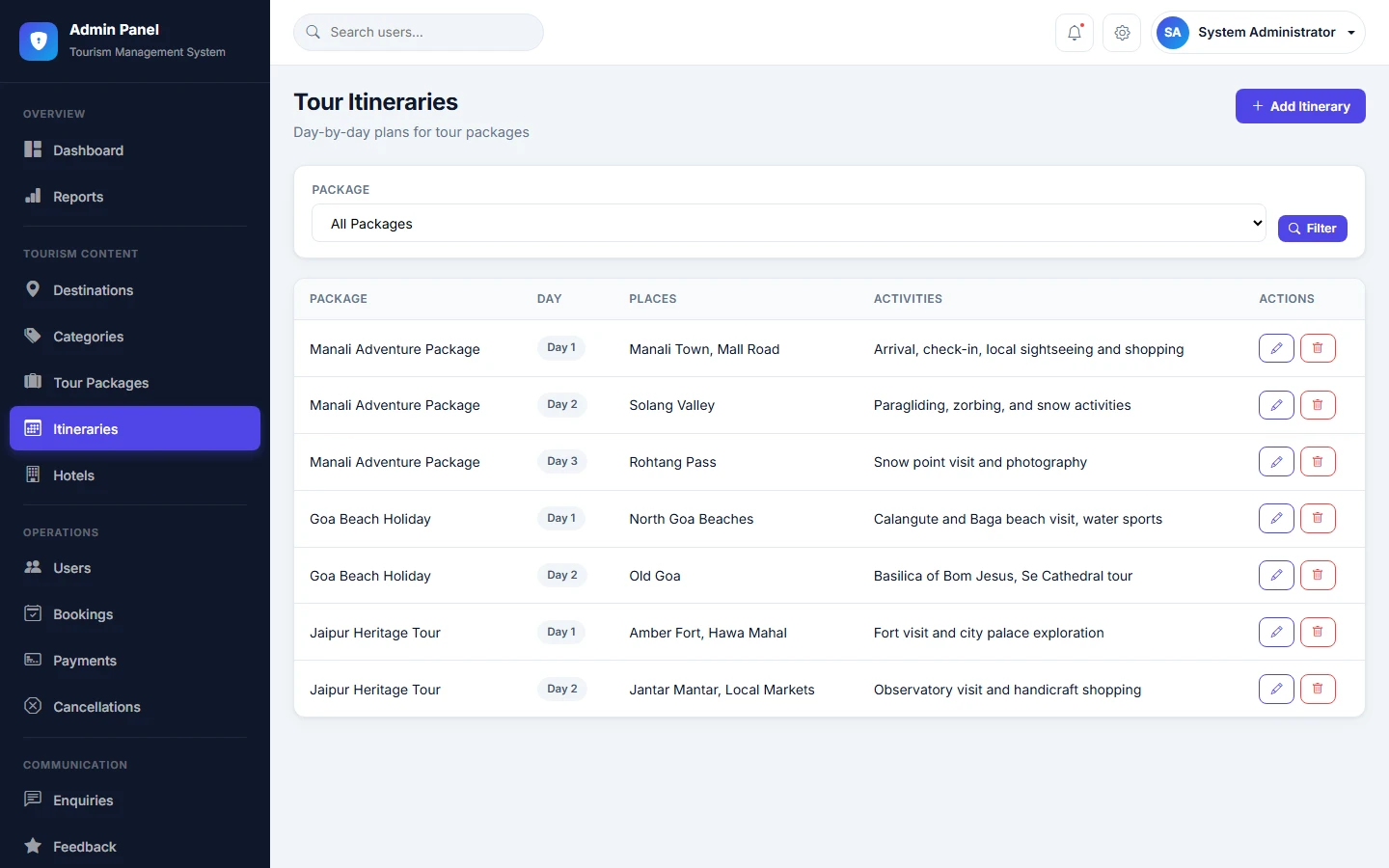Open settings gear in top bar
The height and width of the screenshot is (868, 1389).
tap(1122, 33)
